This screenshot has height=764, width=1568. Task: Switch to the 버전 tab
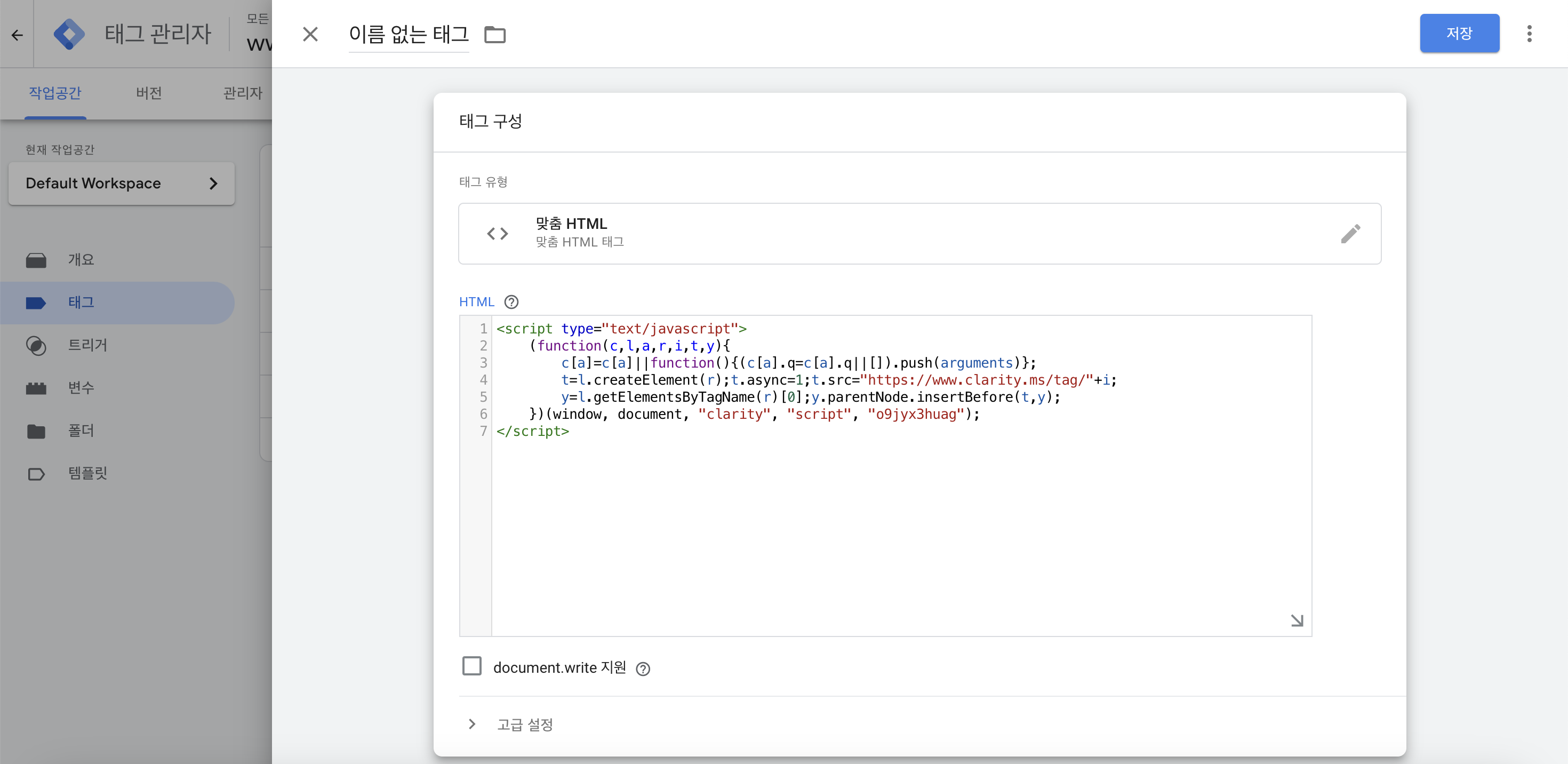[148, 93]
